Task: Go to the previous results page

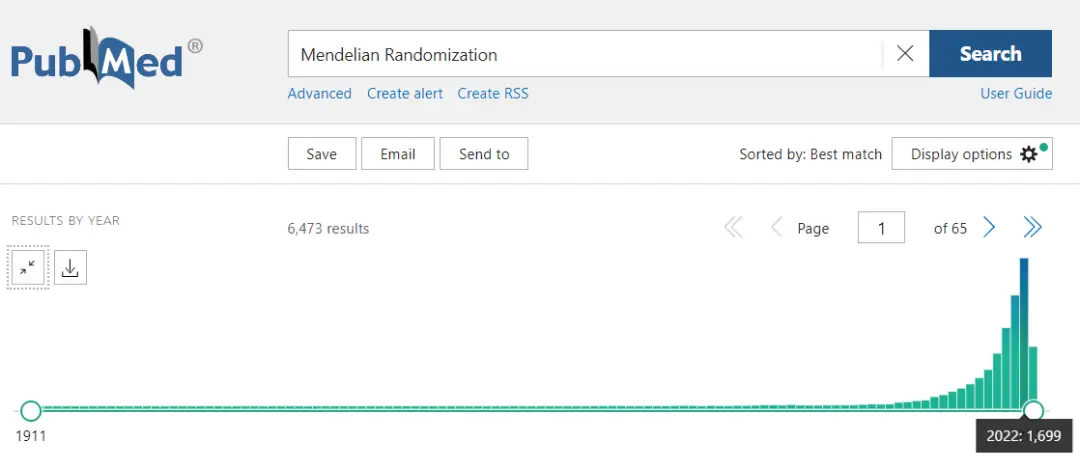Action: (x=776, y=227)
